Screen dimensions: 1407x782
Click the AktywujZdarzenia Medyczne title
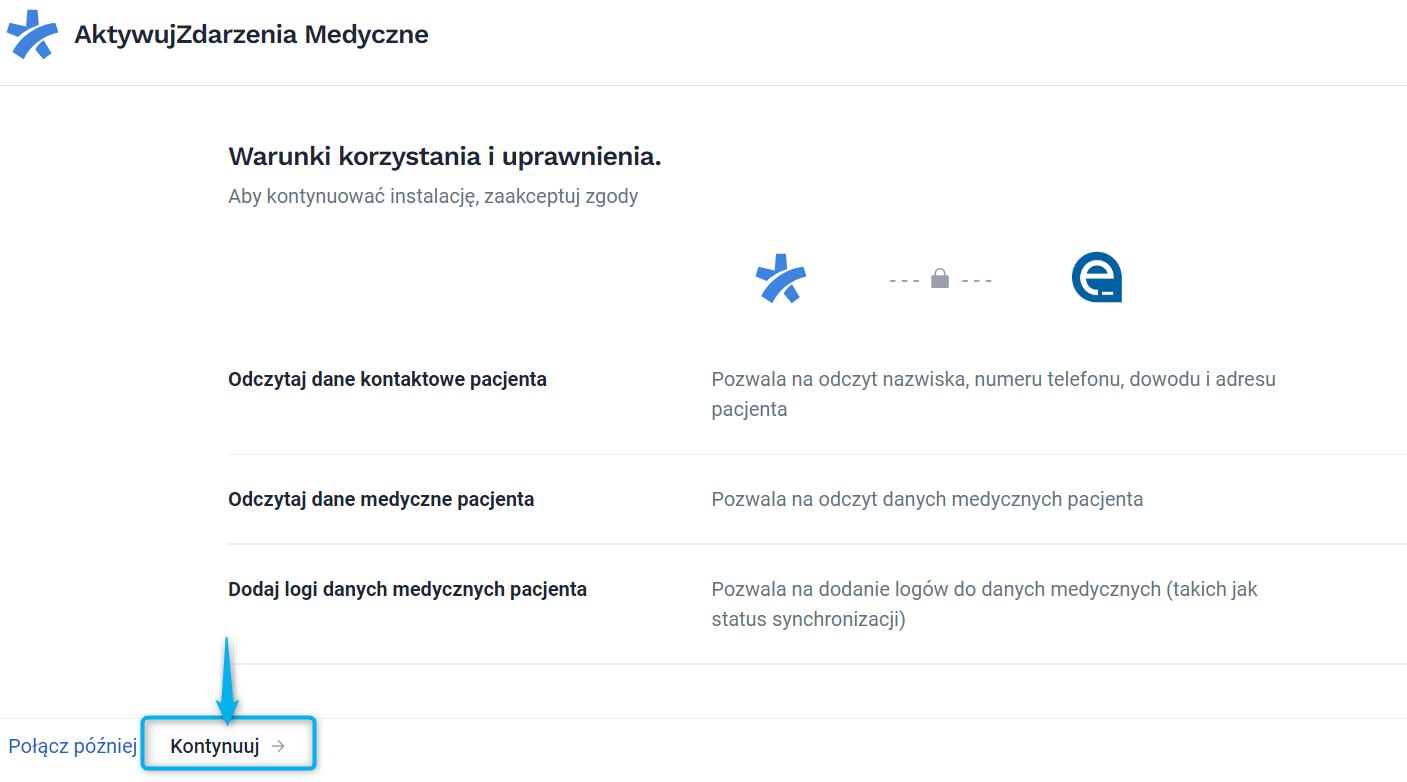tap(251, 34)
